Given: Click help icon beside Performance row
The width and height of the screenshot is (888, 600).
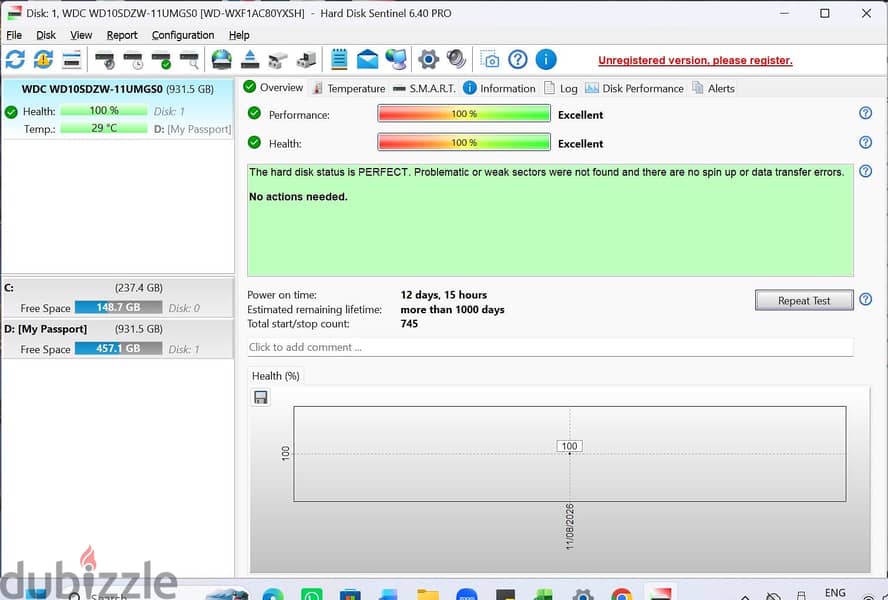Looking at the screenshot, I should click(x=865, y=113).
